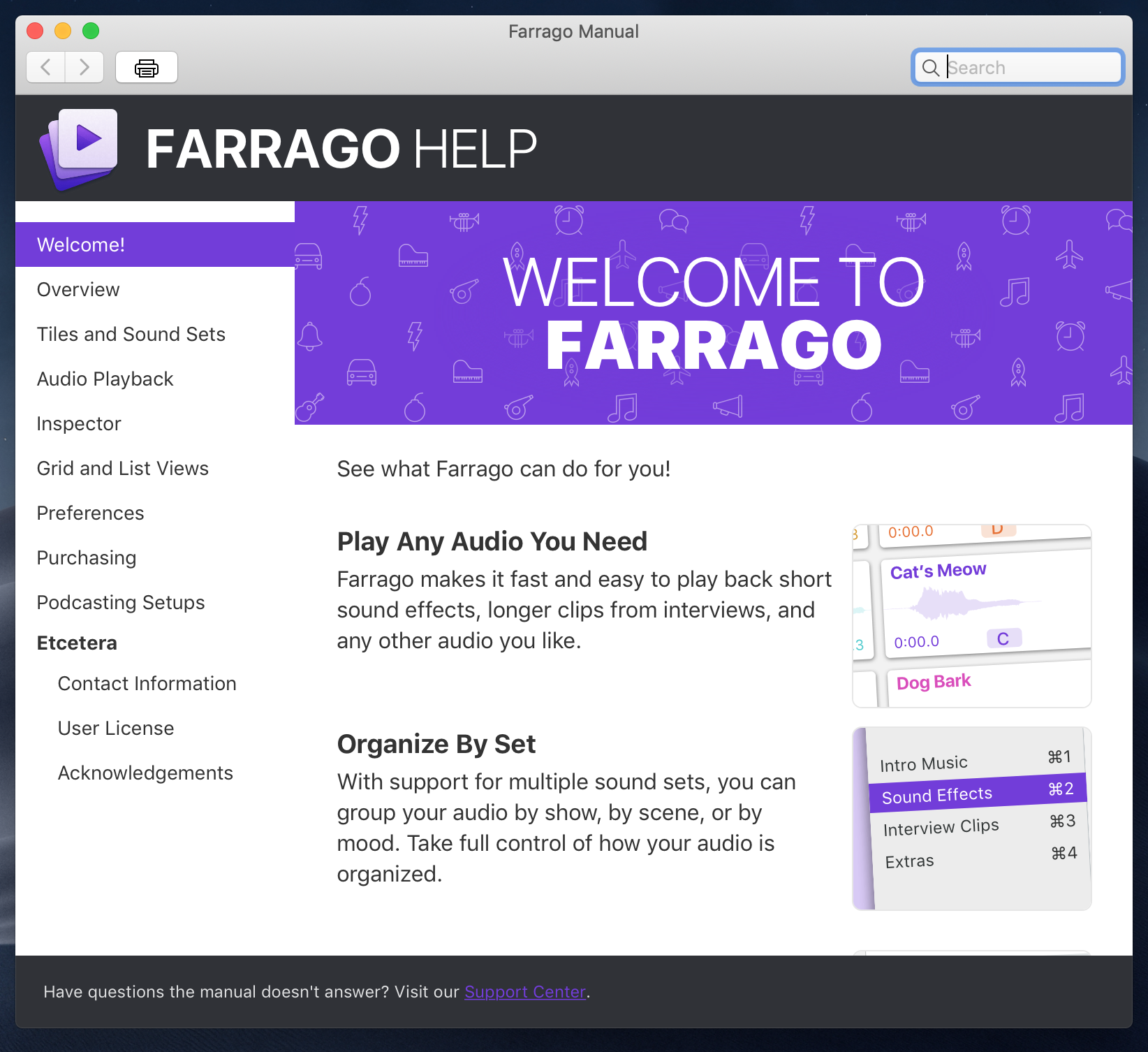Open the Overview section
1148x1052 pixels.
pyautogui.click(x=78, y=289)
